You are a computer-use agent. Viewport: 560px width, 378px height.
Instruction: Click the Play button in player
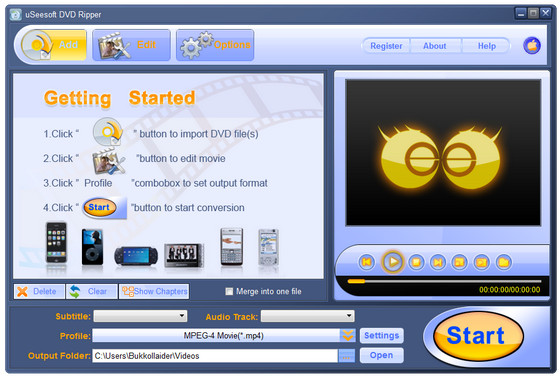pyautogui.click(x=393, y=262)
